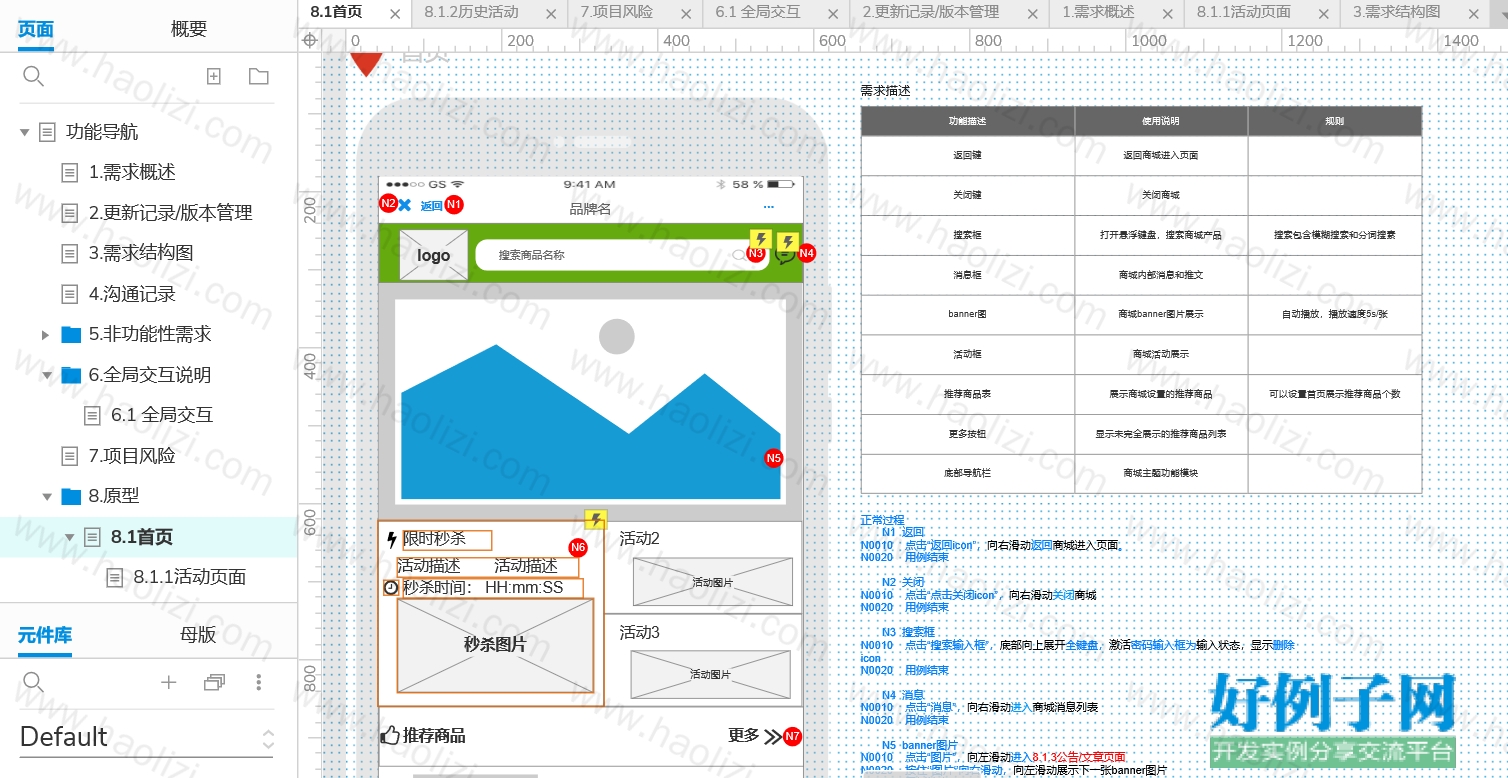Switch to the 8.1.1活动页面 tab
This screenshot has width=1508, height=778.
[x=1243, y=12]
